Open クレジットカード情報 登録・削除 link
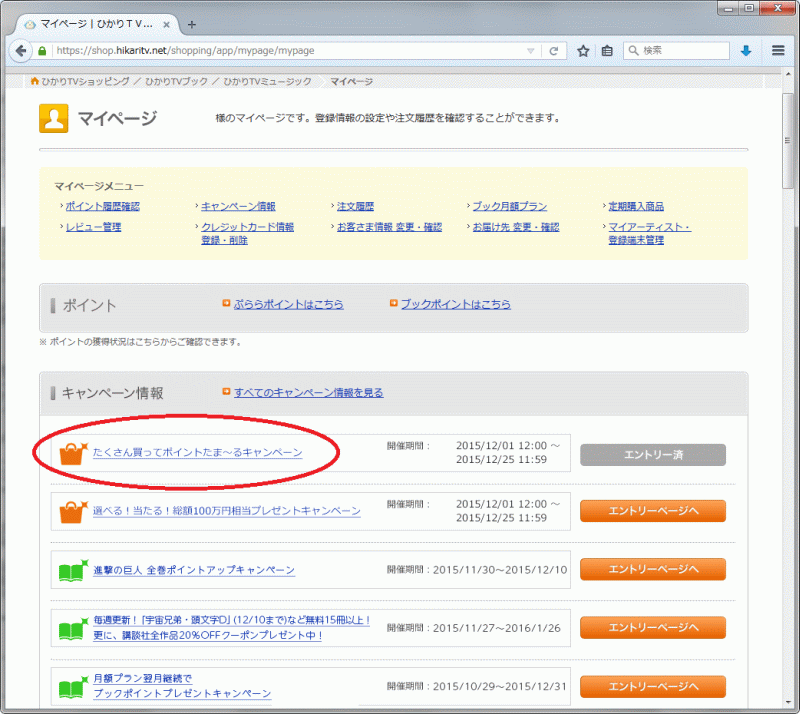 click(x=247, y=234)
